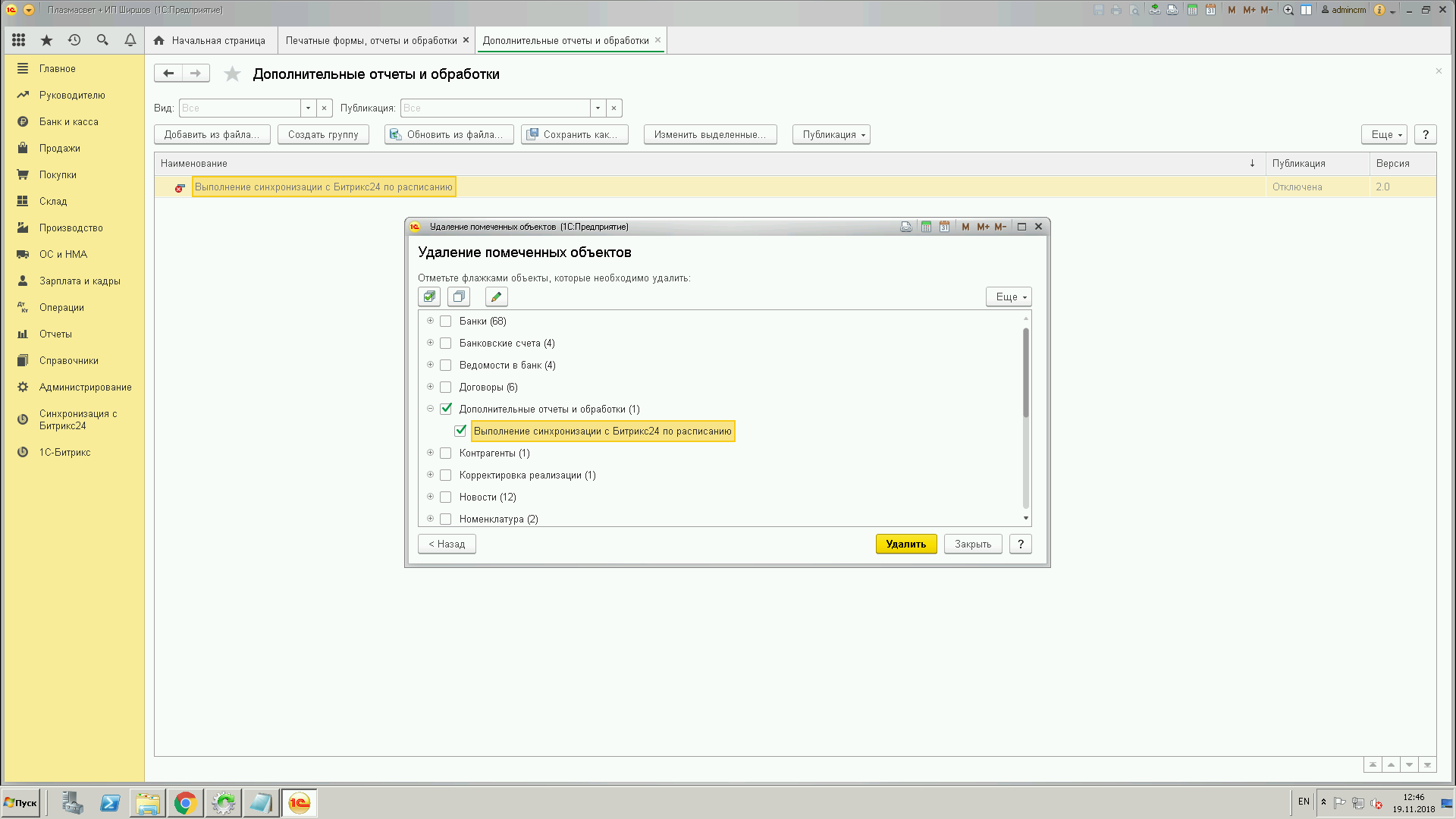The image size is (1456, 819).
Task: Click M+ memory button in main title bar
Action: (x=1249, y=10)
